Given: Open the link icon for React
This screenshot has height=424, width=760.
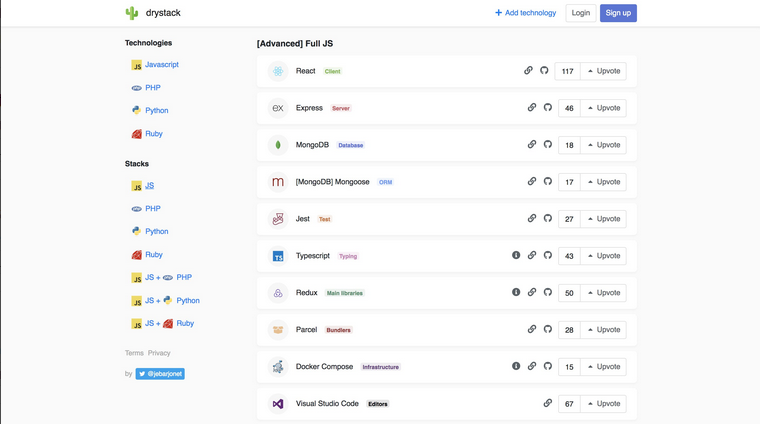Looking at the screenshot, I should click(528, 70).
